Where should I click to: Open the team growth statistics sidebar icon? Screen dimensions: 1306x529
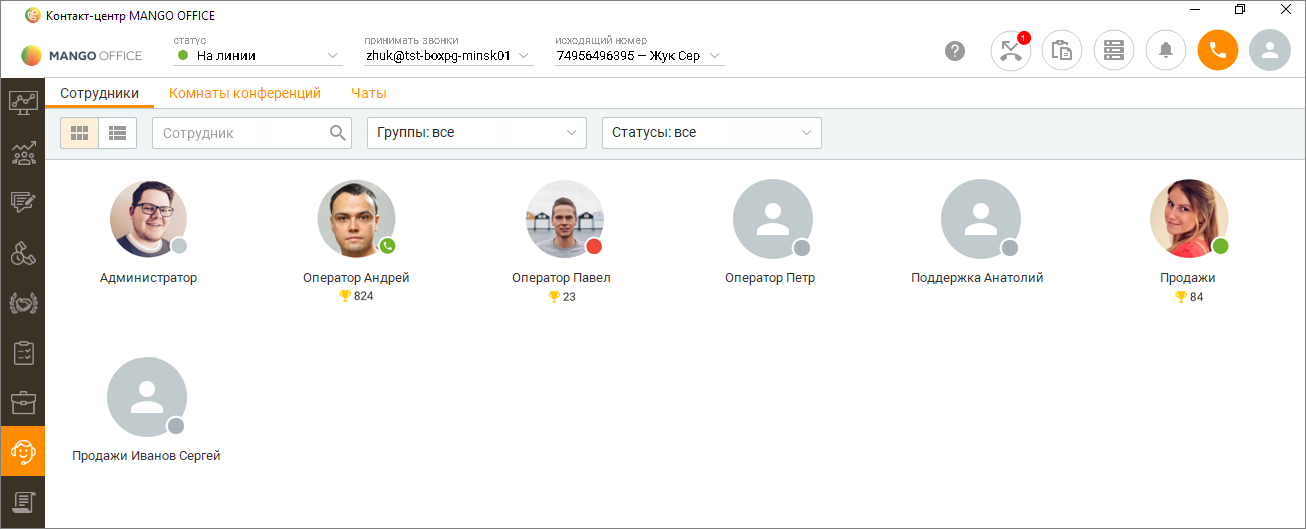22,152
